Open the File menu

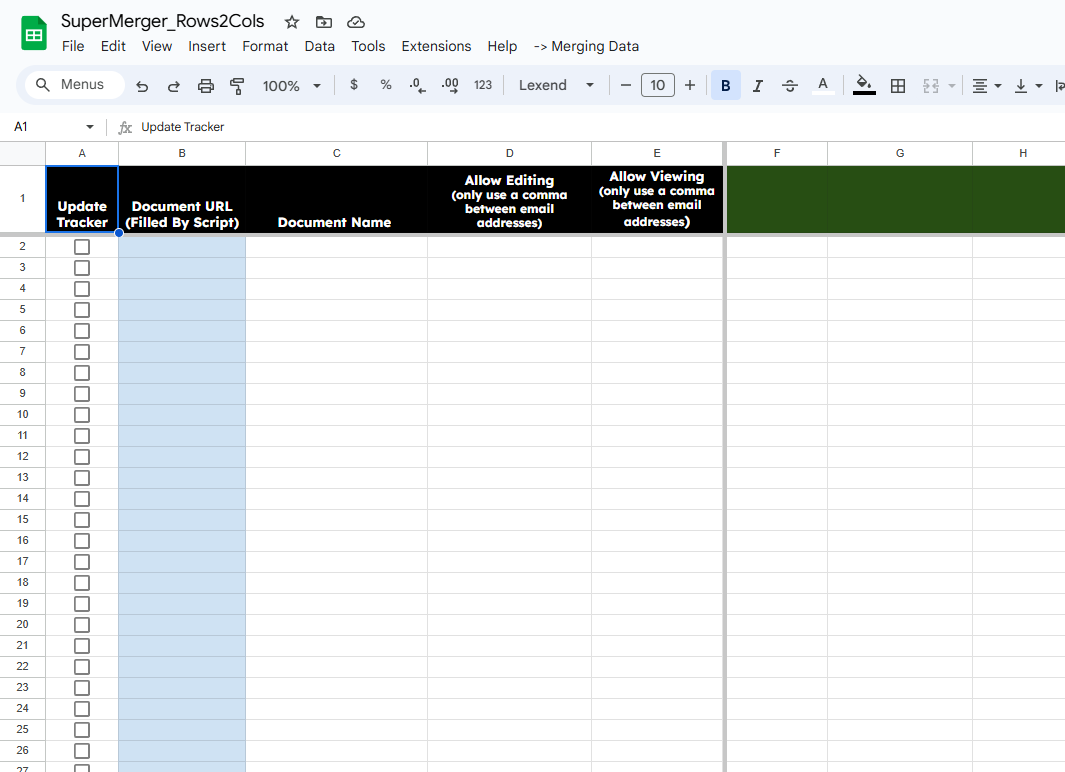point(73,46)
